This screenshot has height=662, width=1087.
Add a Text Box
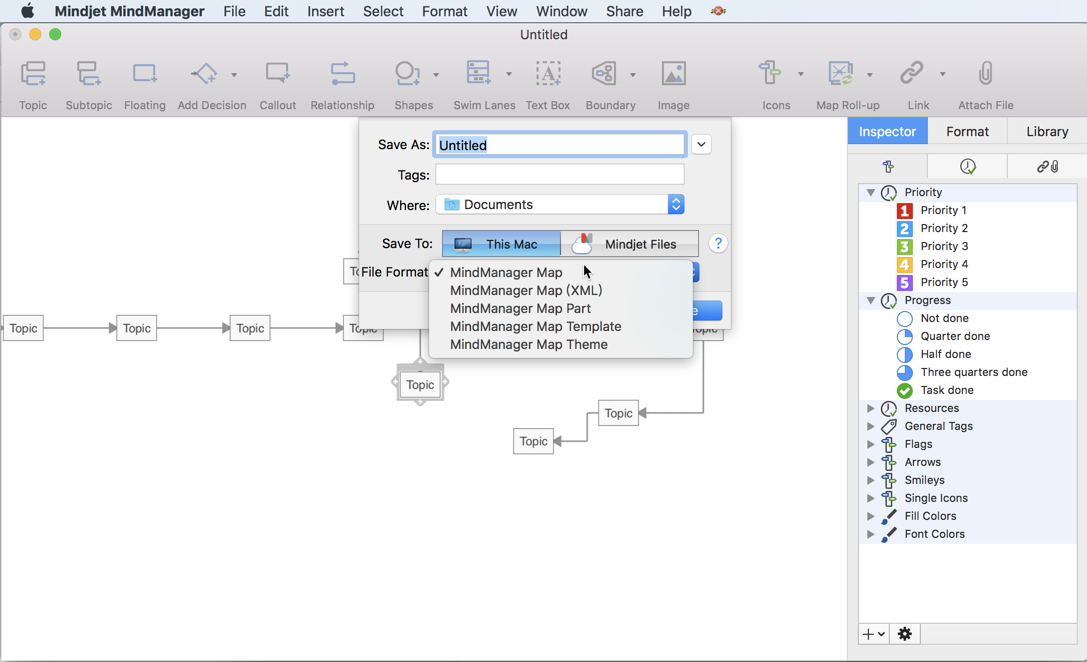[x=548, y=73]
